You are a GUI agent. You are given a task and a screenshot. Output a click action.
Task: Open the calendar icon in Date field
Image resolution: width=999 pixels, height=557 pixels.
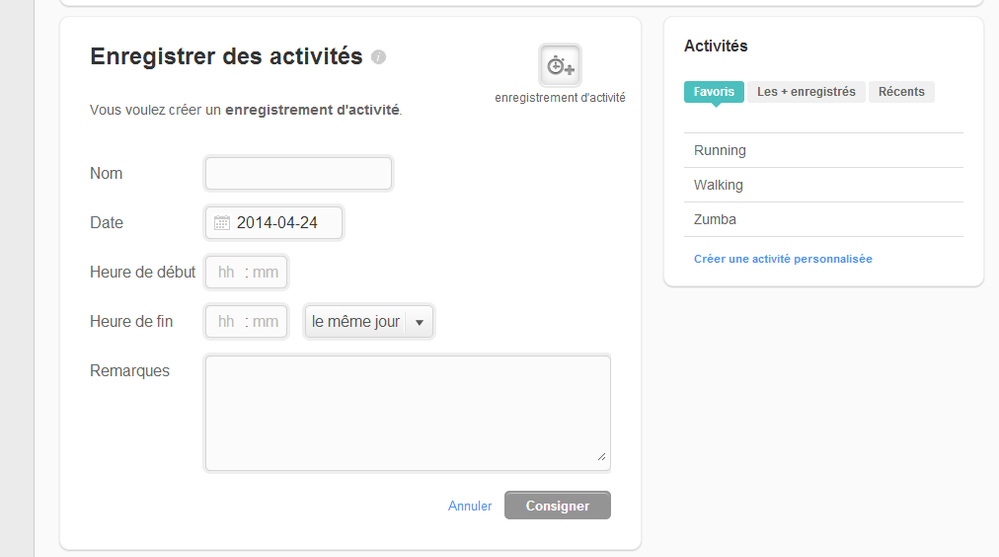(x=222, y=222)
